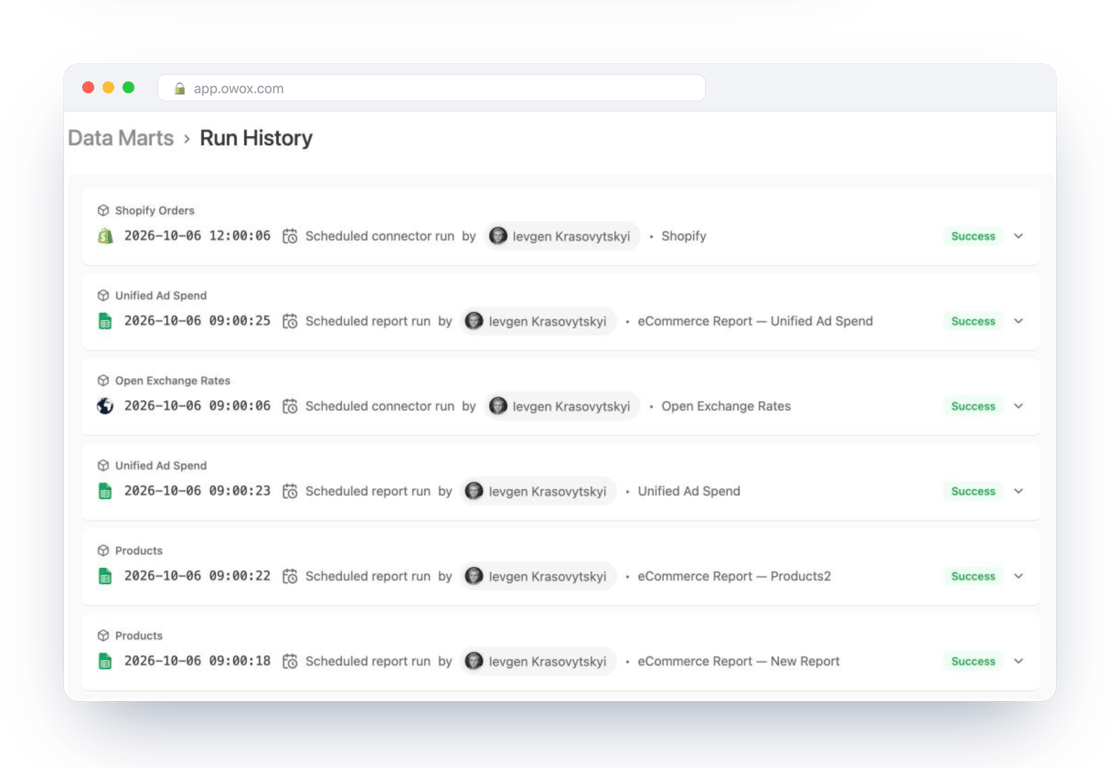Viewport: 1120px width, 768px height.
Task: Click the cube icon beside the Products heading above 09:00:18
Action: click(103, 635)
